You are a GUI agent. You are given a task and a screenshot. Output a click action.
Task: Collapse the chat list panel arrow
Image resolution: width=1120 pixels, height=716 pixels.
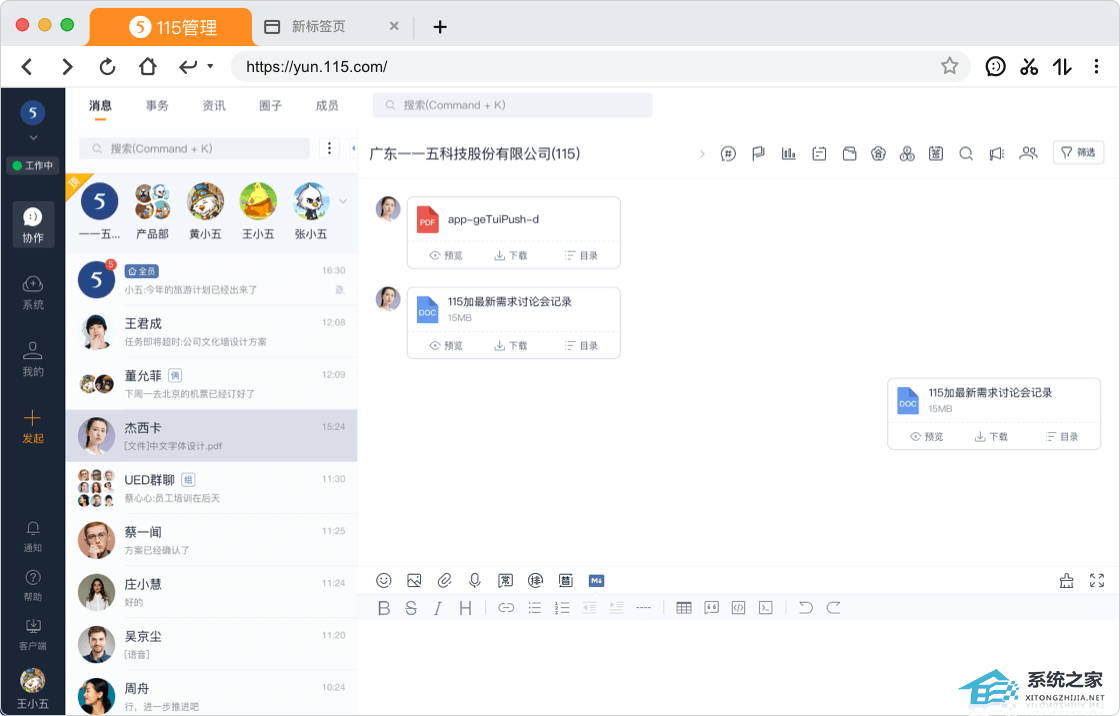pos(353,148)
